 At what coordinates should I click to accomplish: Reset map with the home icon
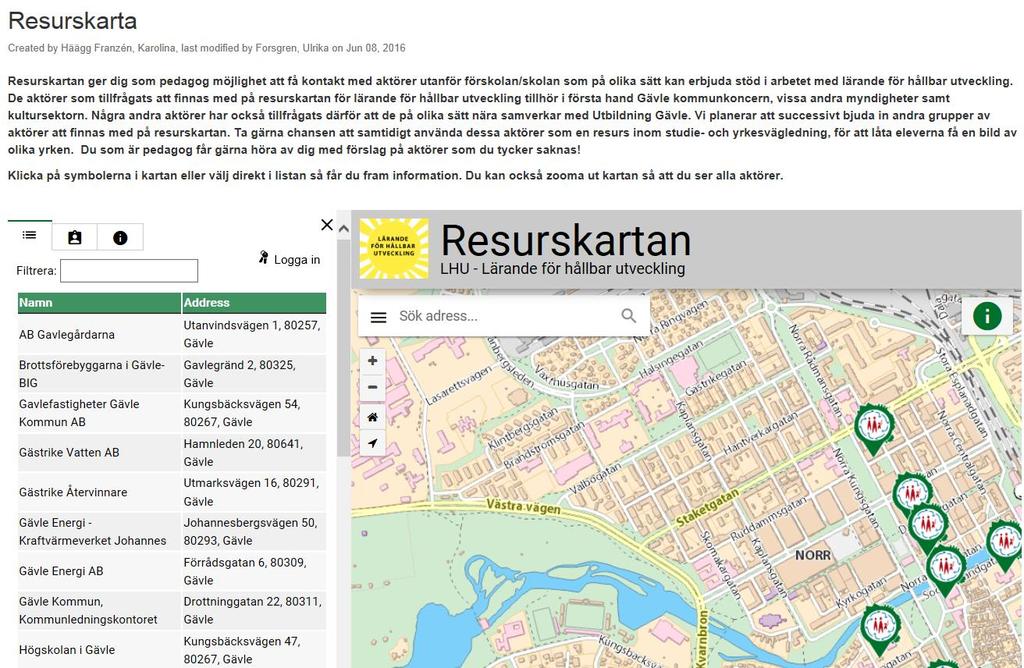[372, 417]
